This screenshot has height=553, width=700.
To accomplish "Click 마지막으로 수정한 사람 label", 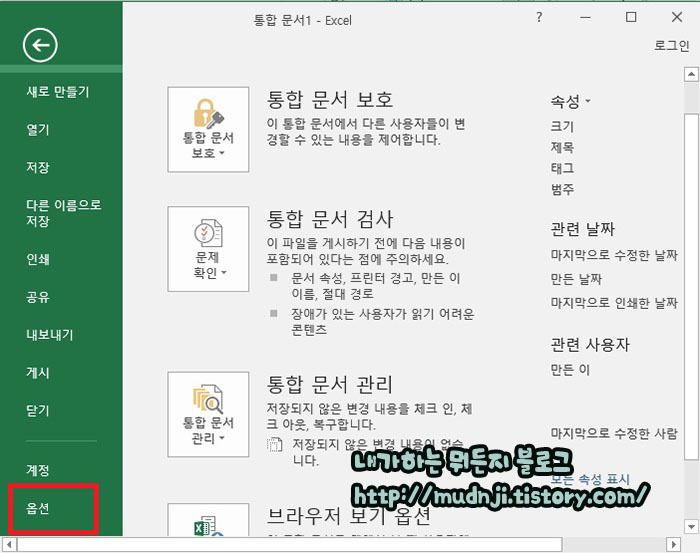I will 614,433.
